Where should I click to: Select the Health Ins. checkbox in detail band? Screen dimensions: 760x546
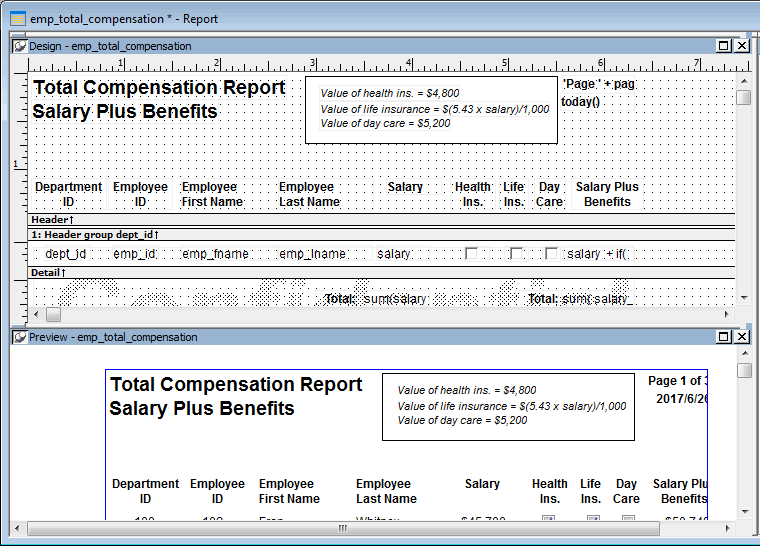pos(471,254)
